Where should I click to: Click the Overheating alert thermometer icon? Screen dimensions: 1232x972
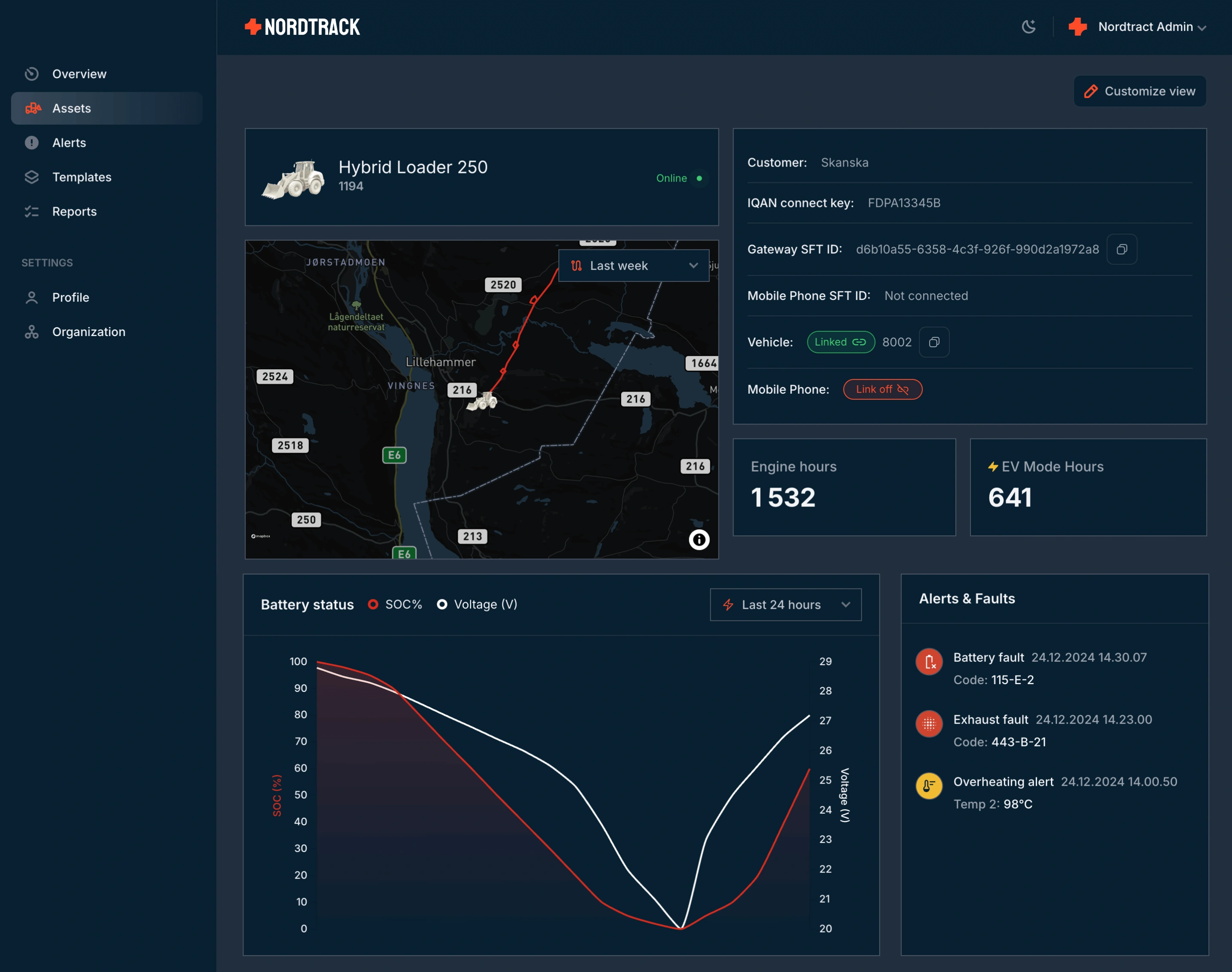[x=929, y=786]
